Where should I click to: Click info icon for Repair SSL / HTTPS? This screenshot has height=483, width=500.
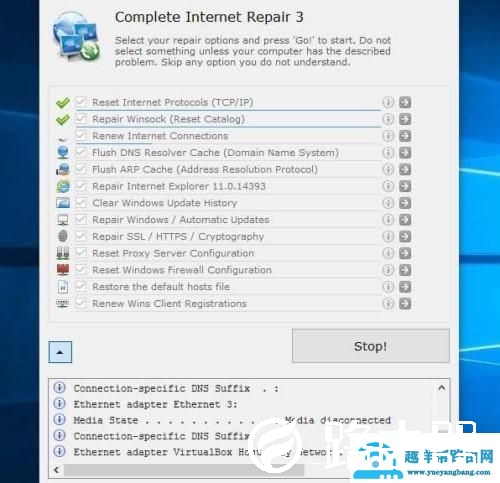tap(388, 236)
